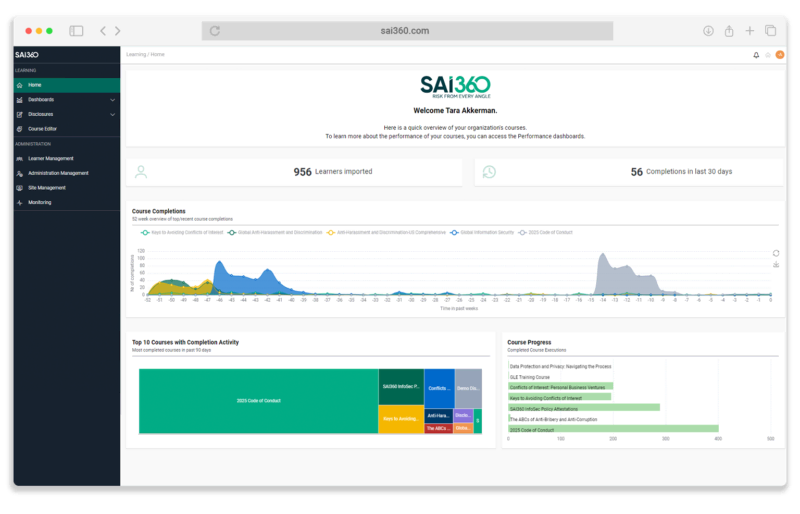Viewport: 800px width, 514px height.
Task: Open the notifications bell icon
Action: click(x=756, y=55)
